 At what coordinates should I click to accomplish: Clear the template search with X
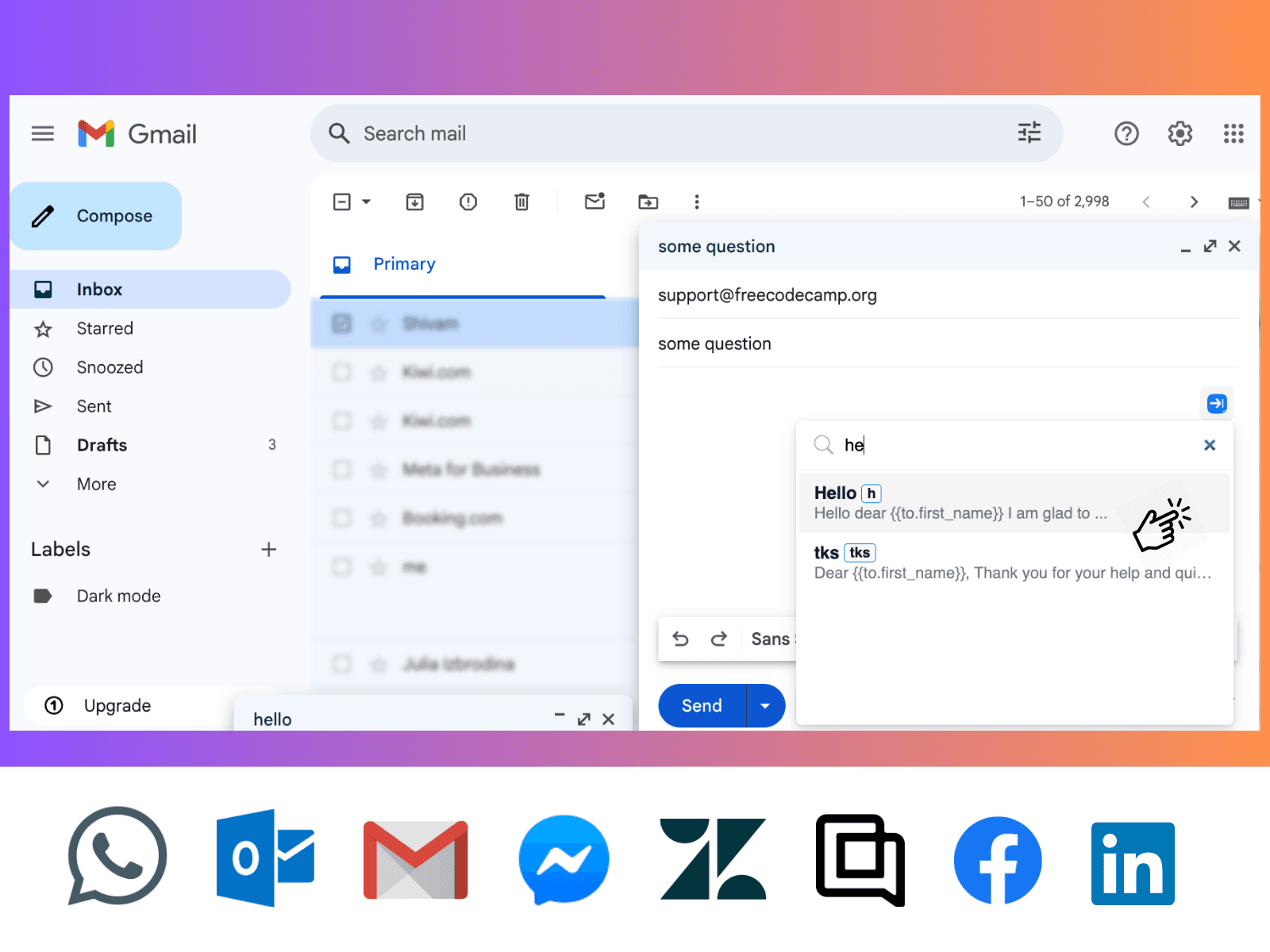[1210, 445]
